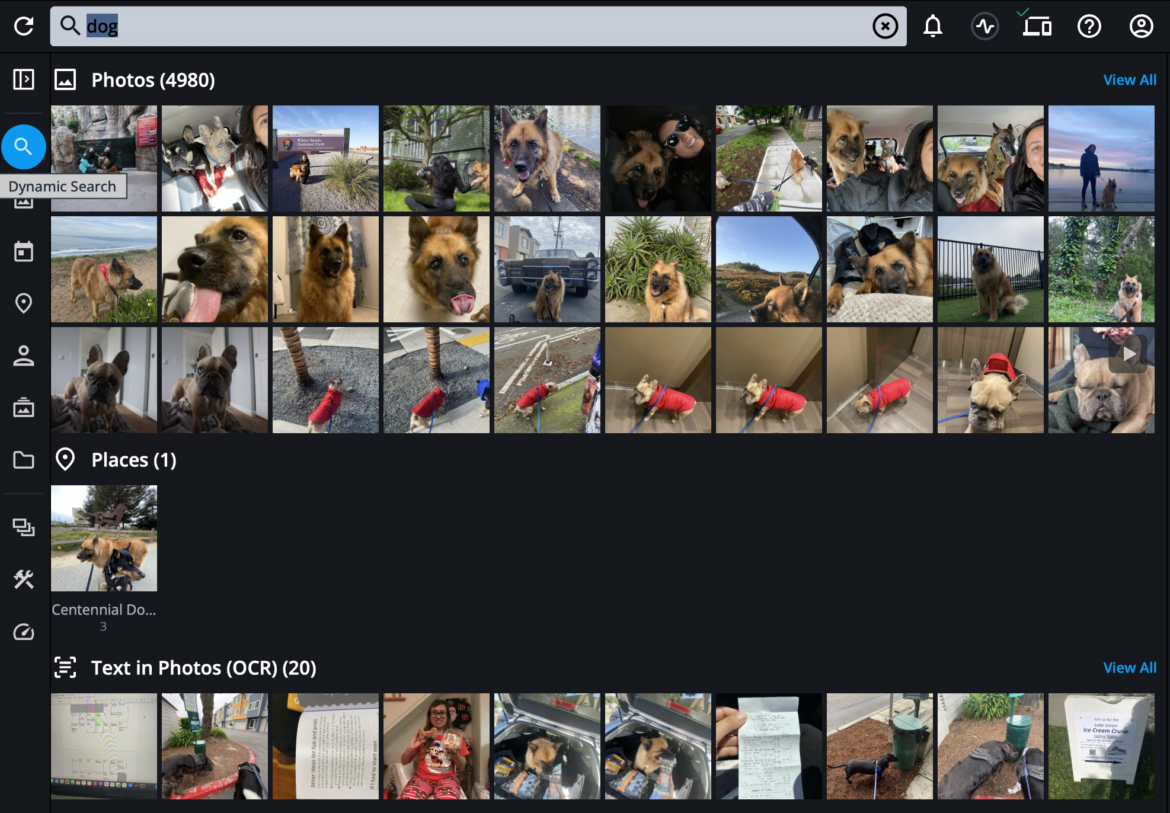Screen dimensions: 1170x813
Task: Open the Calendar view icon
Action: (24, 251)
